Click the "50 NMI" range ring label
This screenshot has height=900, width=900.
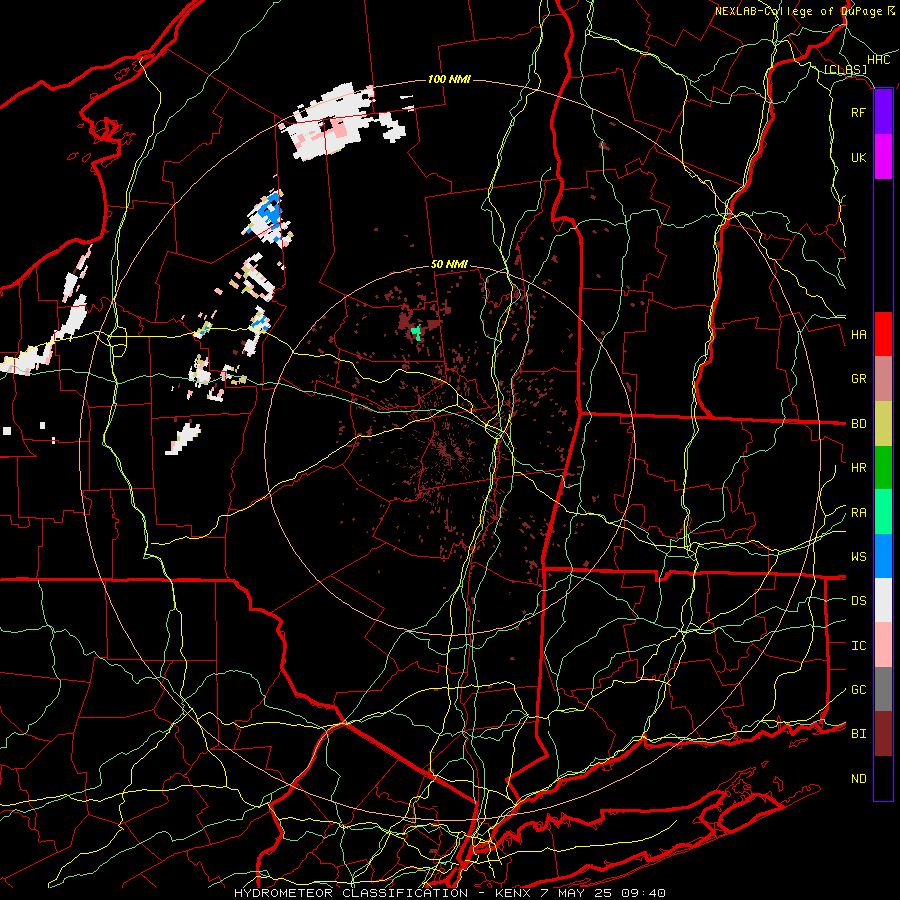449,265
